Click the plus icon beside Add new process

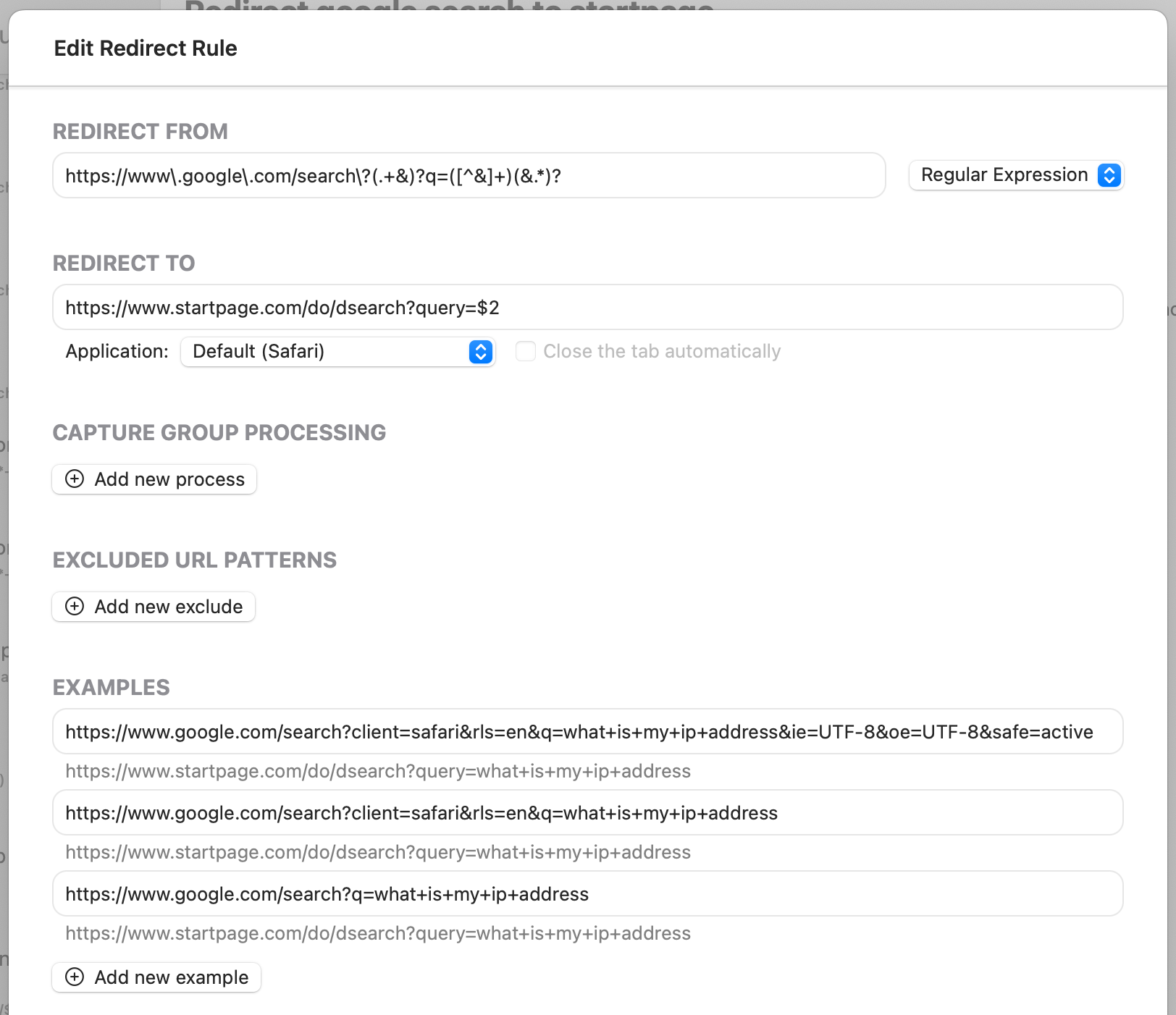coord(75,479)
